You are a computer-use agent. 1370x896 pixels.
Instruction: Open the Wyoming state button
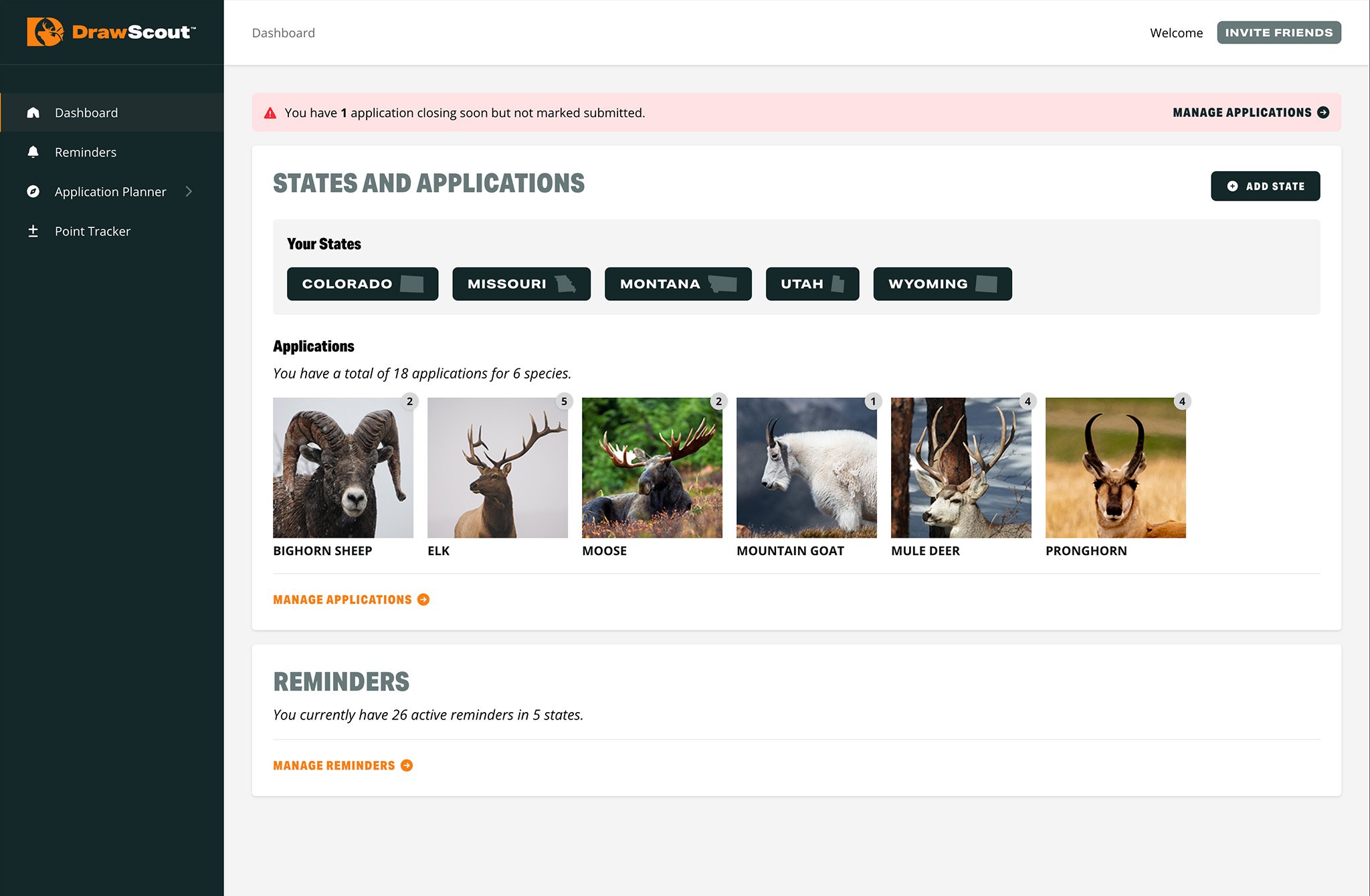pyautogui.click(x=942, y=284)
